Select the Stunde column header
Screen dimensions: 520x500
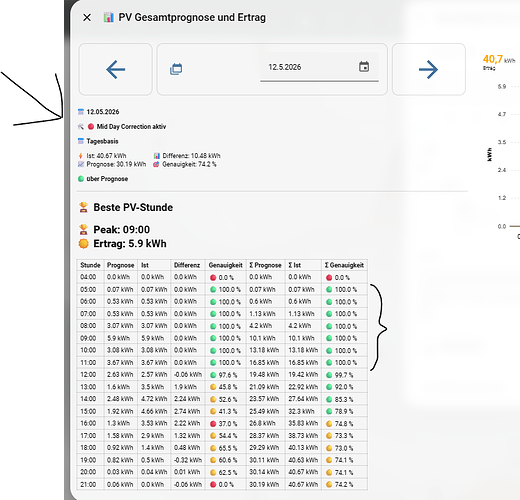[x=90, y=265]
